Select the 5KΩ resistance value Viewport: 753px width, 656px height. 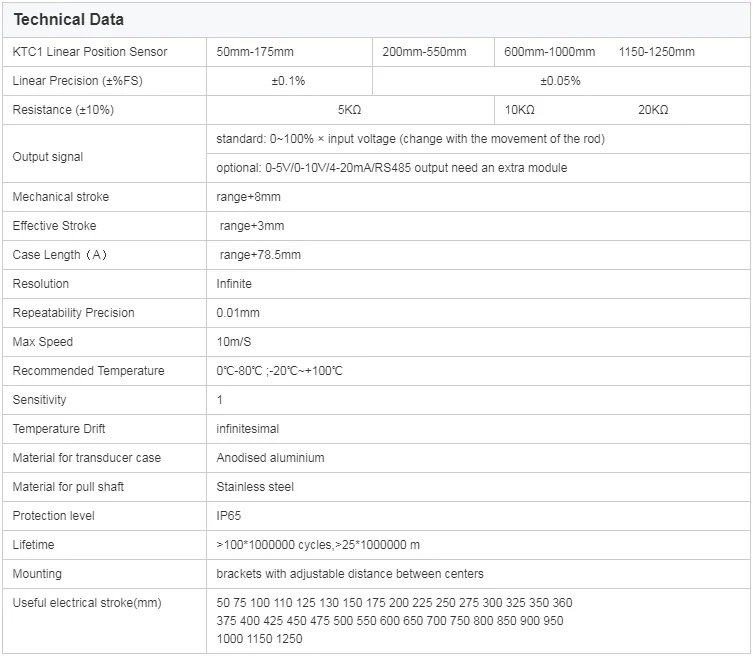tap(349, 110)
